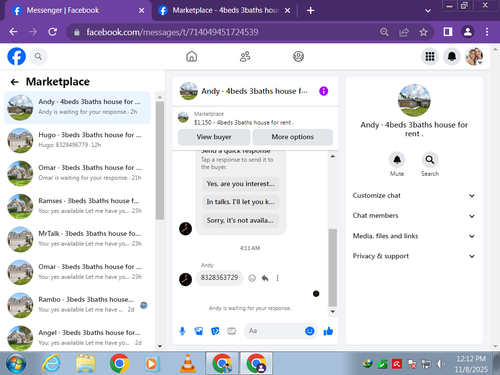Send a thumbs-up like
This screenshot has height=375, width=500.
[328, 331]
